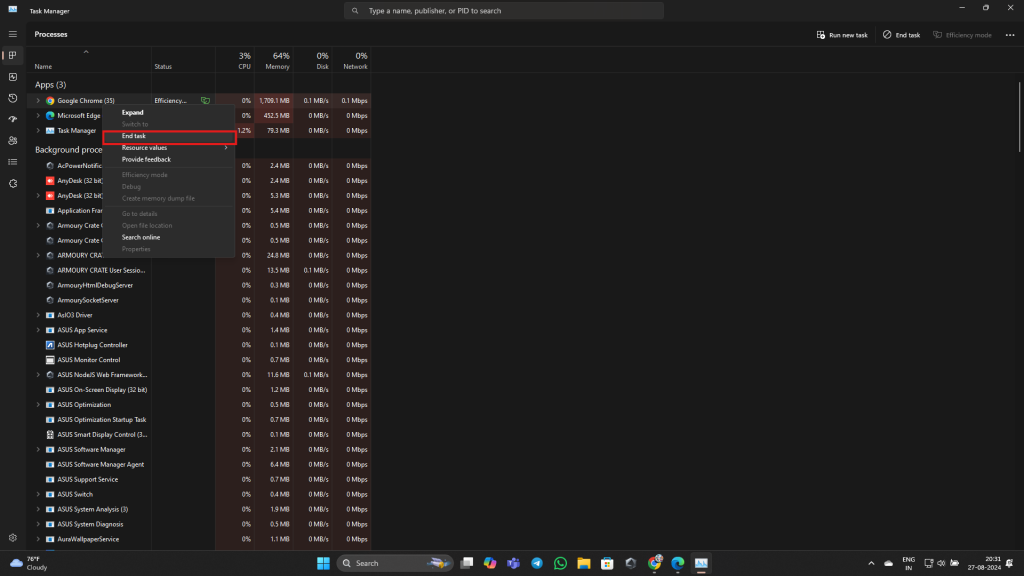Choose Search online from context menu
The width and height of the screenshot is (1024, 576).
tap(141, 237)
